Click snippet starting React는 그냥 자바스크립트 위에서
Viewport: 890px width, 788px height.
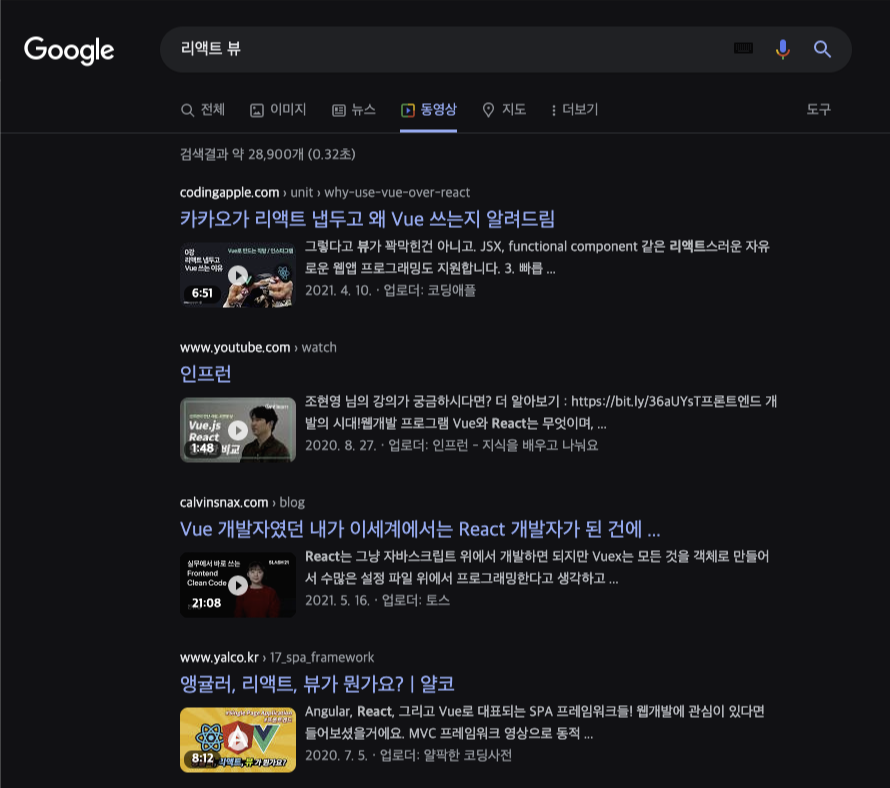(537, 567)
